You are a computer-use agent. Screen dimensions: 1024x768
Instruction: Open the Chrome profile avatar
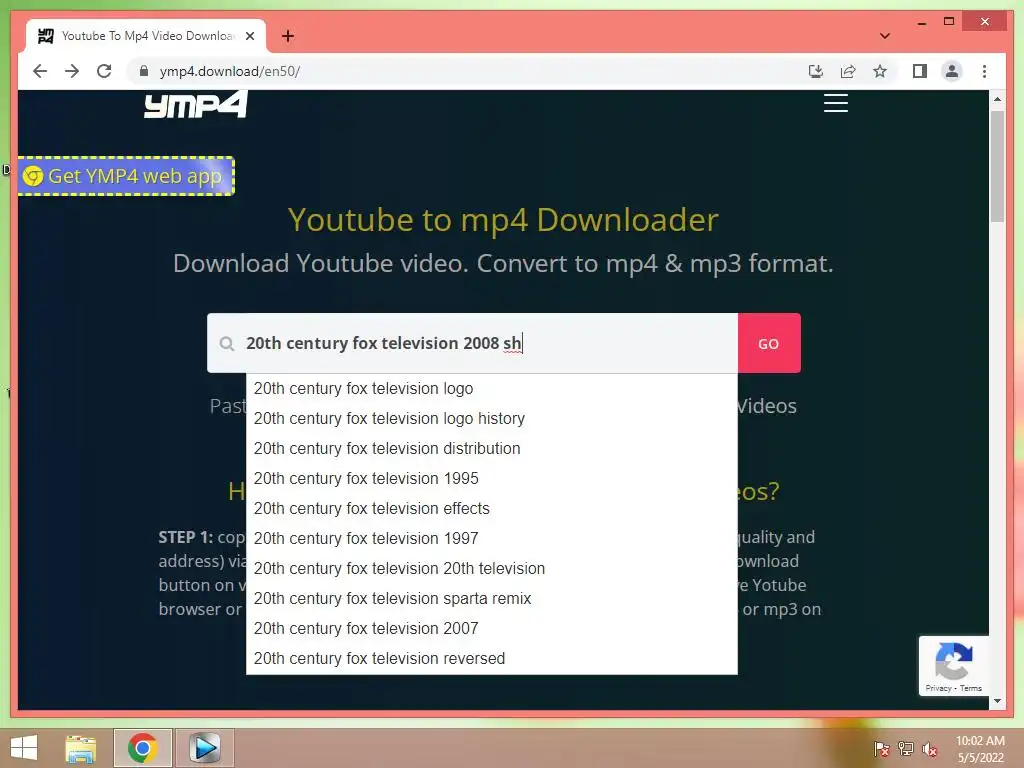(x=952, y=71)
